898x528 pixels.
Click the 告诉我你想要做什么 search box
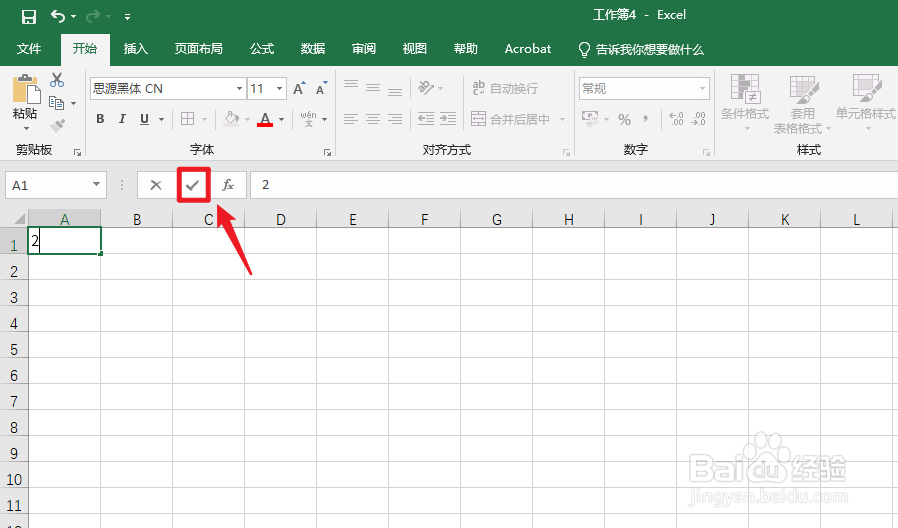tap(641, 50)
